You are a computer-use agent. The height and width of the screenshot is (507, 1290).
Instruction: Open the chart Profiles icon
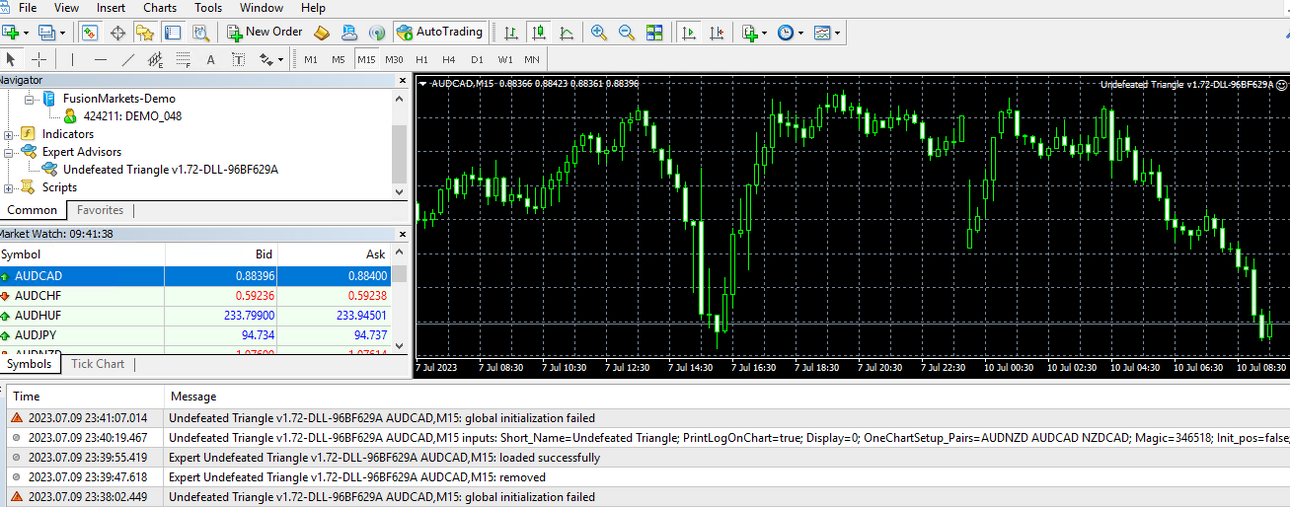(x=46, y=32)
